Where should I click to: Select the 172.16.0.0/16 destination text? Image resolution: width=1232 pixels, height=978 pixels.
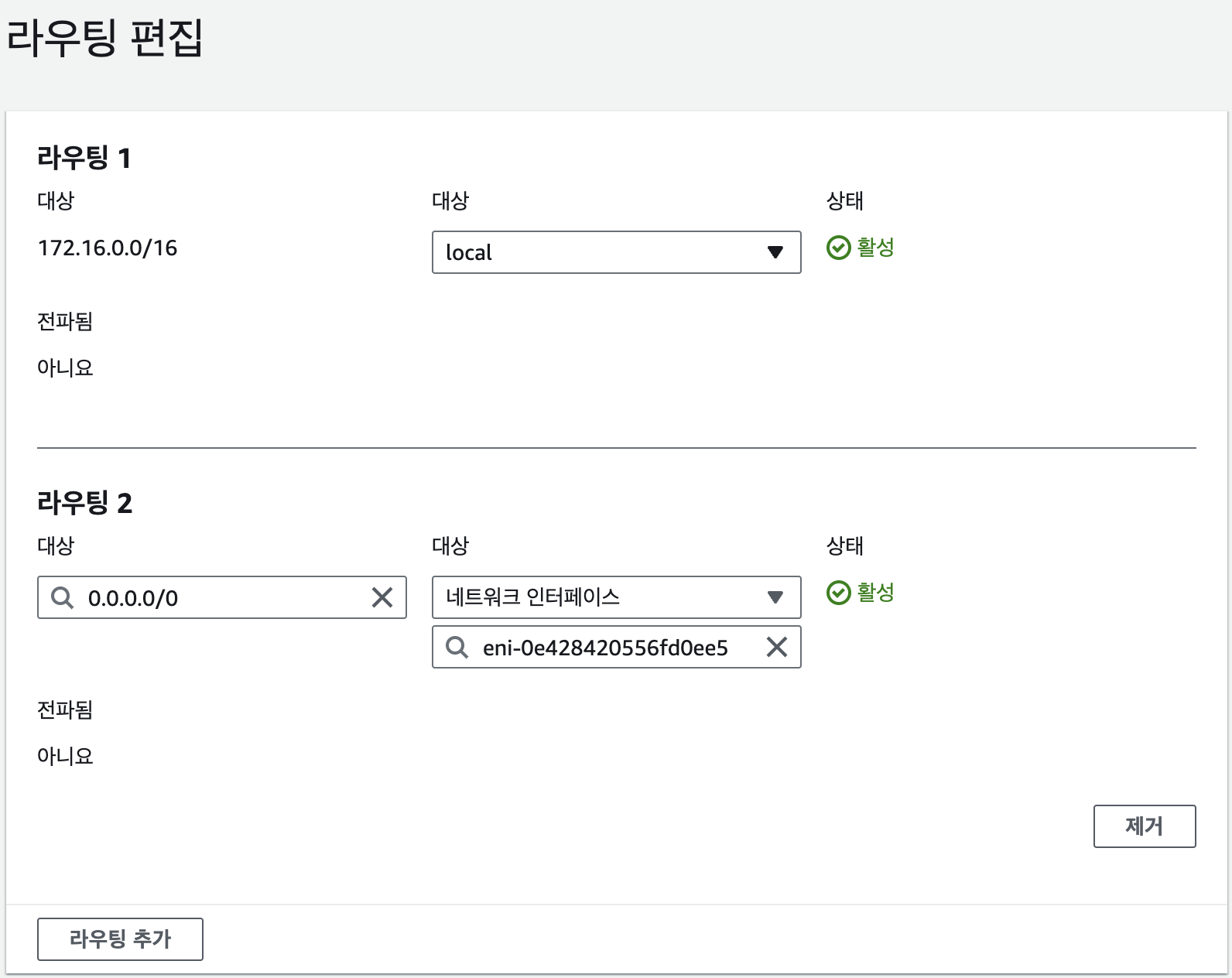click(x=108, y=248)
